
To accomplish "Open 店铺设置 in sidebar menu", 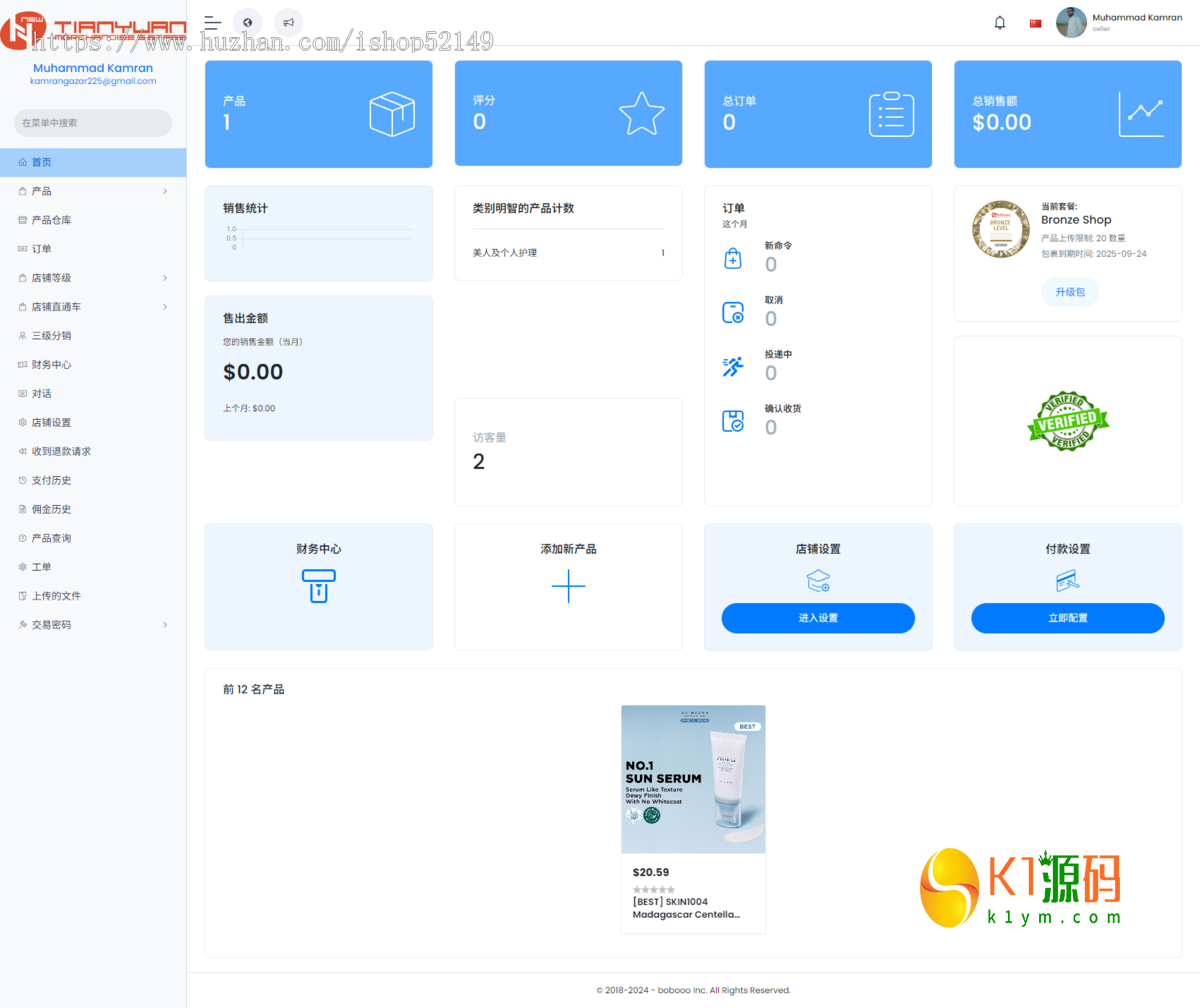I will 93,423.
